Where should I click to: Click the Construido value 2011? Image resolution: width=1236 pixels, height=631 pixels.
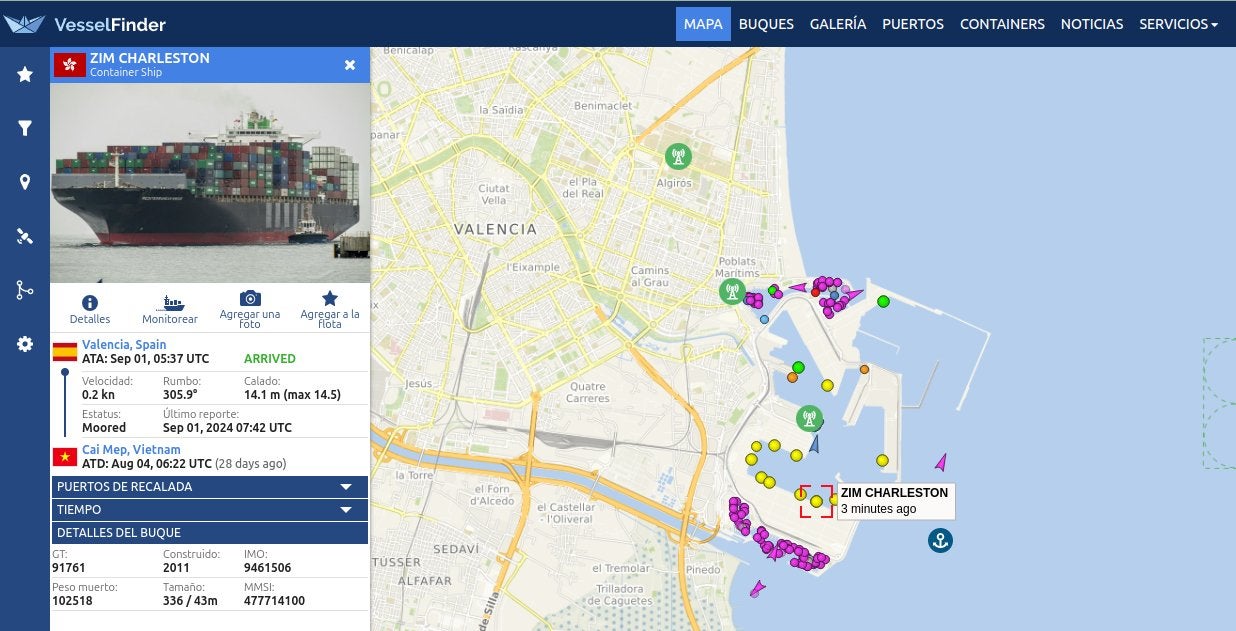(177, 568)
